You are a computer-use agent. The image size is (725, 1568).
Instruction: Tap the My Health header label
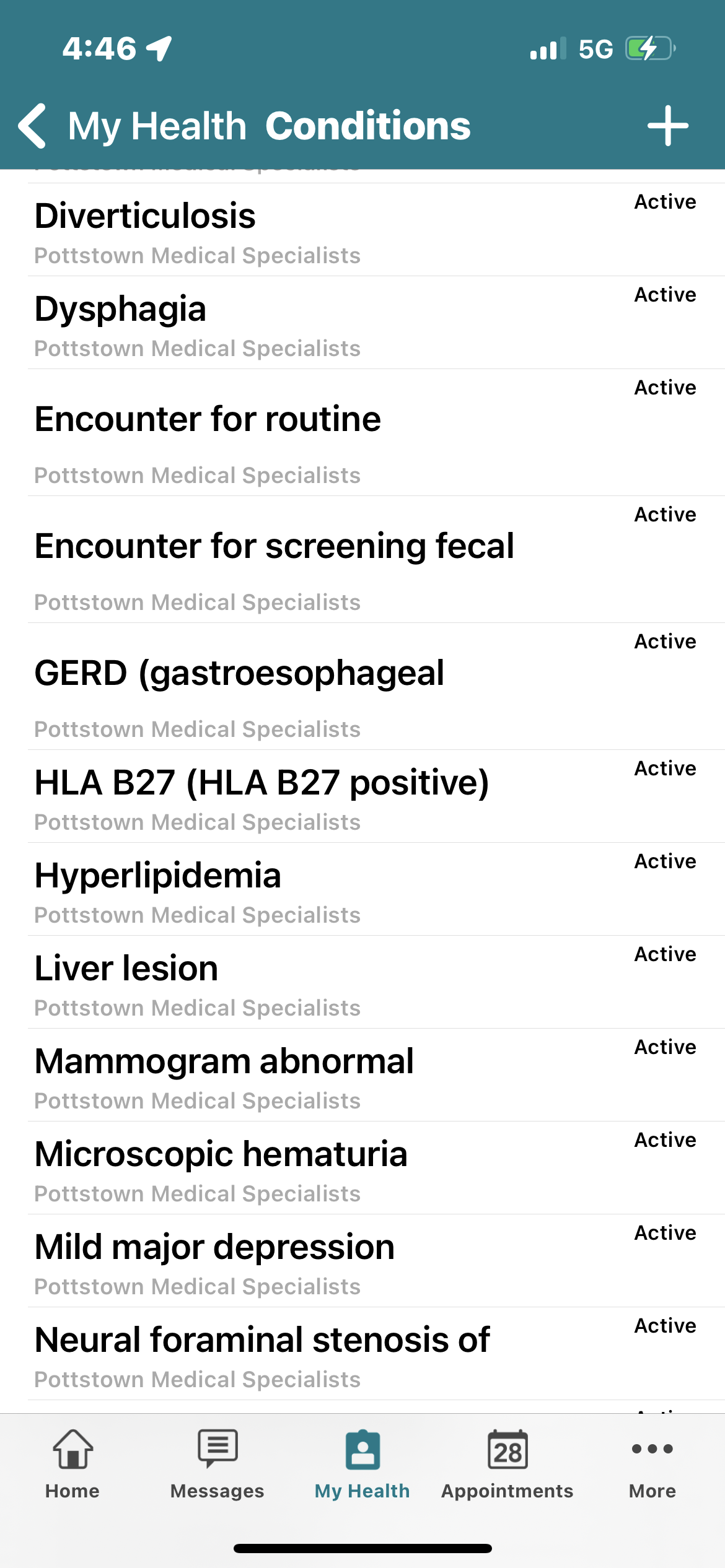157,126
